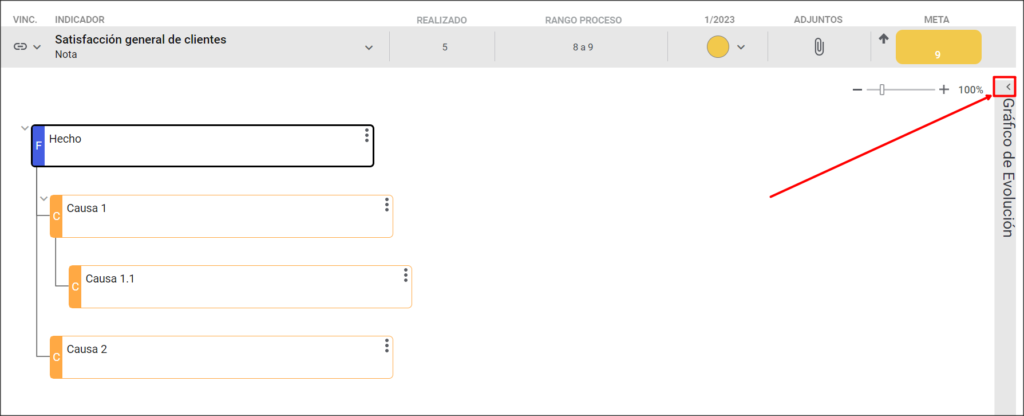Open the 1/2023 status color dropdown
The height and width of the screenshot is (416, 1024).
(x=741, y=47)
